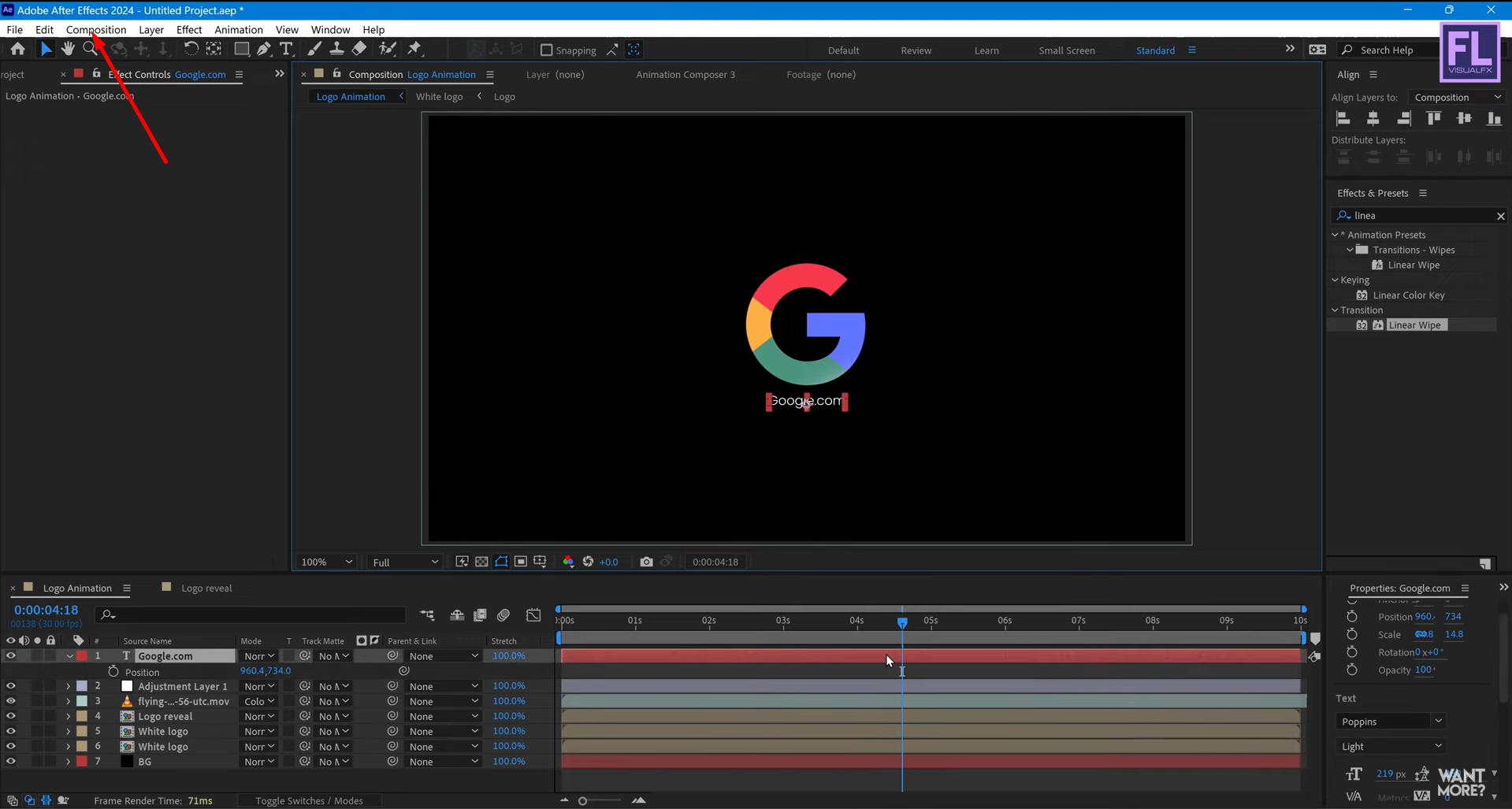Select the Pen tool

264,49
